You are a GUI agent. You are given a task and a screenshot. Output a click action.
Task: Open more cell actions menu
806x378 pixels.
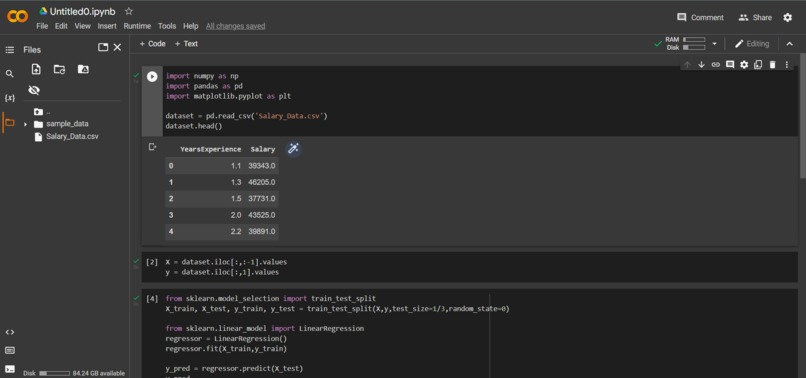point(786,65)
